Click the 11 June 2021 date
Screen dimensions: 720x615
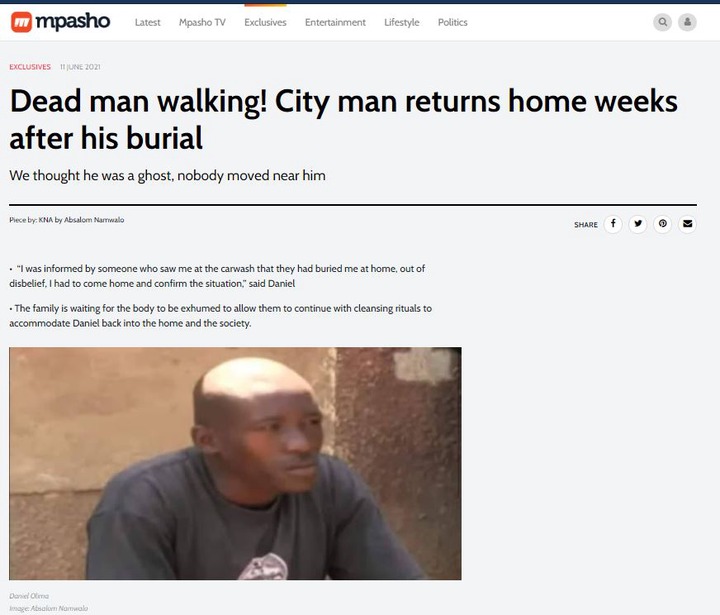pos(80,67)
